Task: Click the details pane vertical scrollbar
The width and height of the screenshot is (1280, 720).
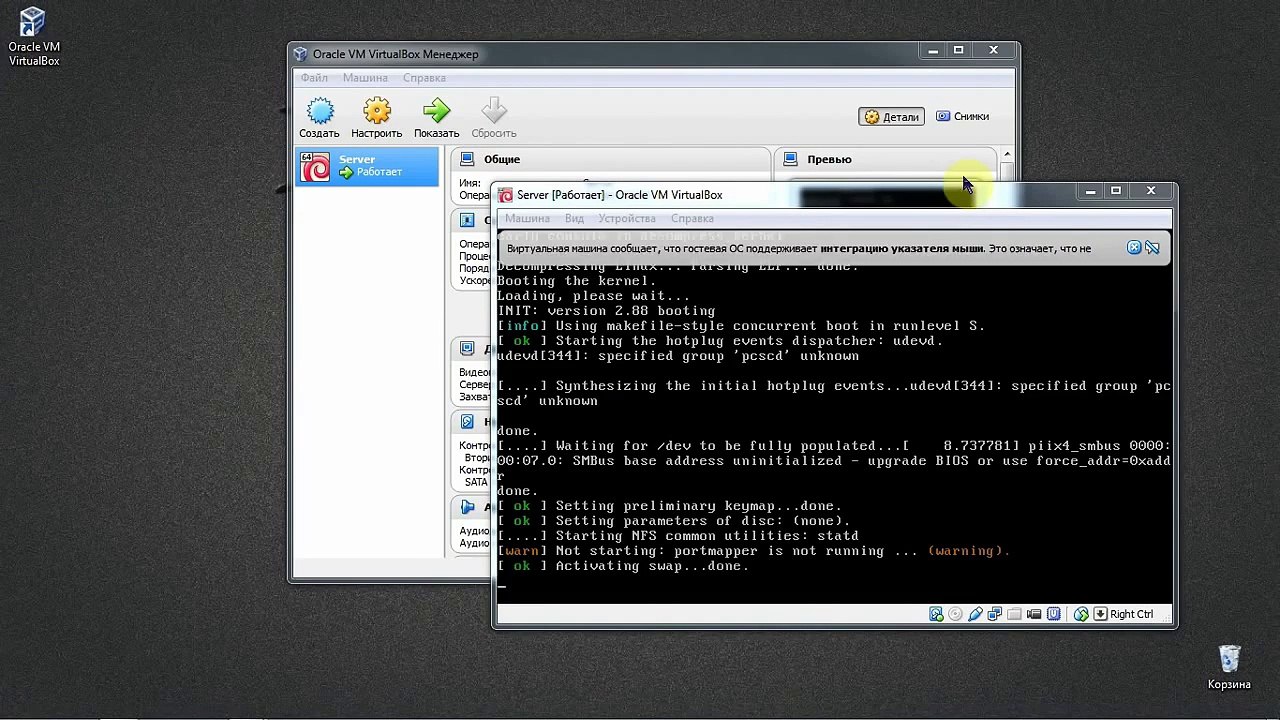Action: coord(1007,170)
